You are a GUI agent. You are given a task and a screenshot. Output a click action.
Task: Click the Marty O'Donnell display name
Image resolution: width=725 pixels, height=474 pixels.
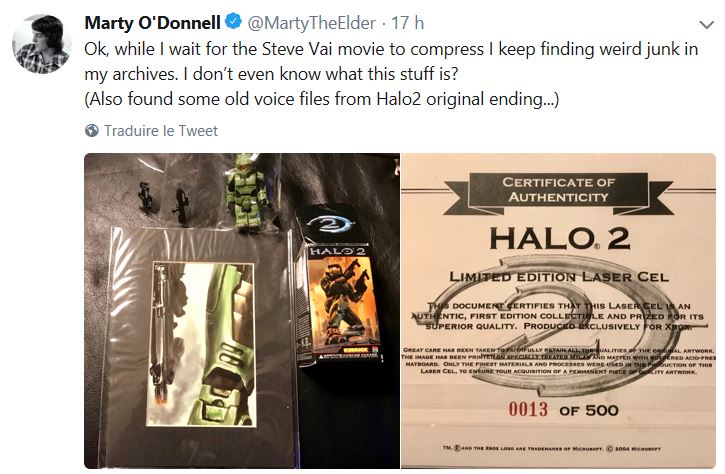153,22
